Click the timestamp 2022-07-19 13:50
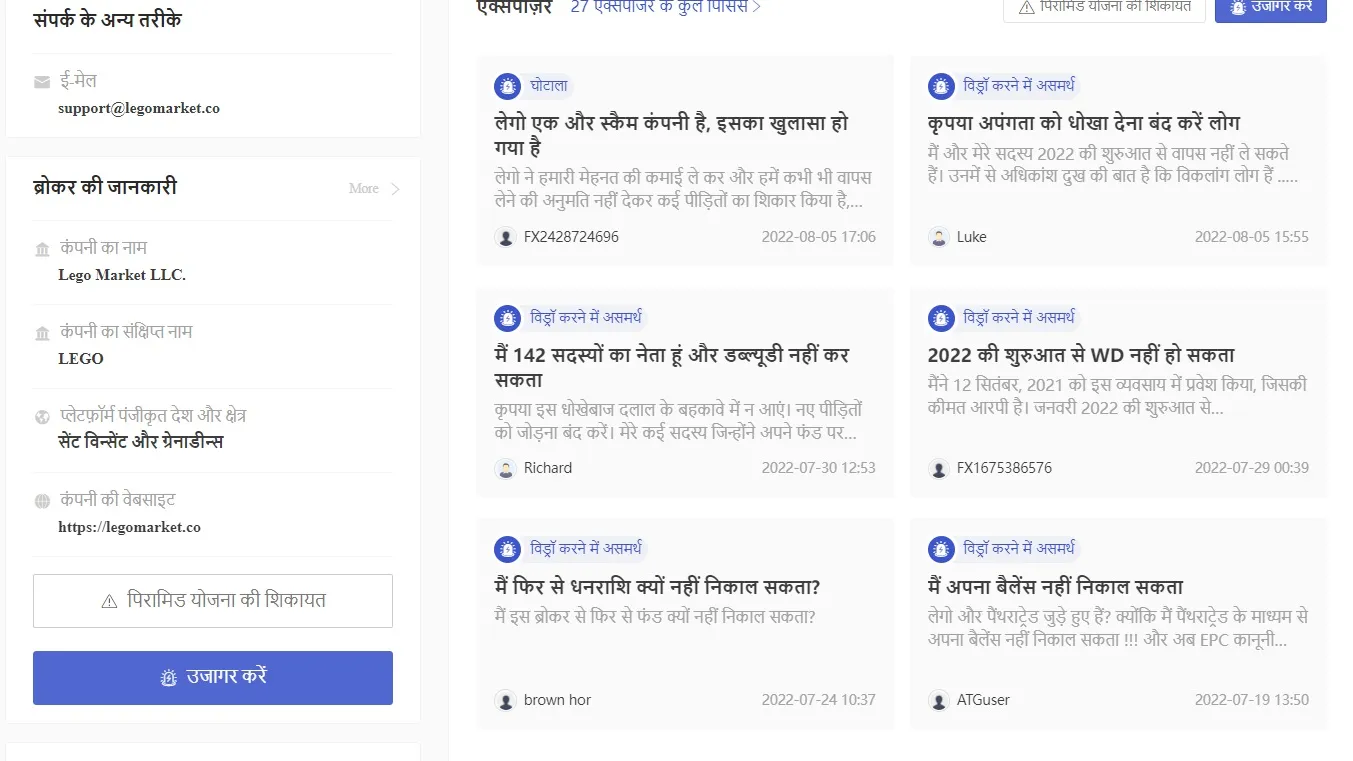 (1252, 700)
